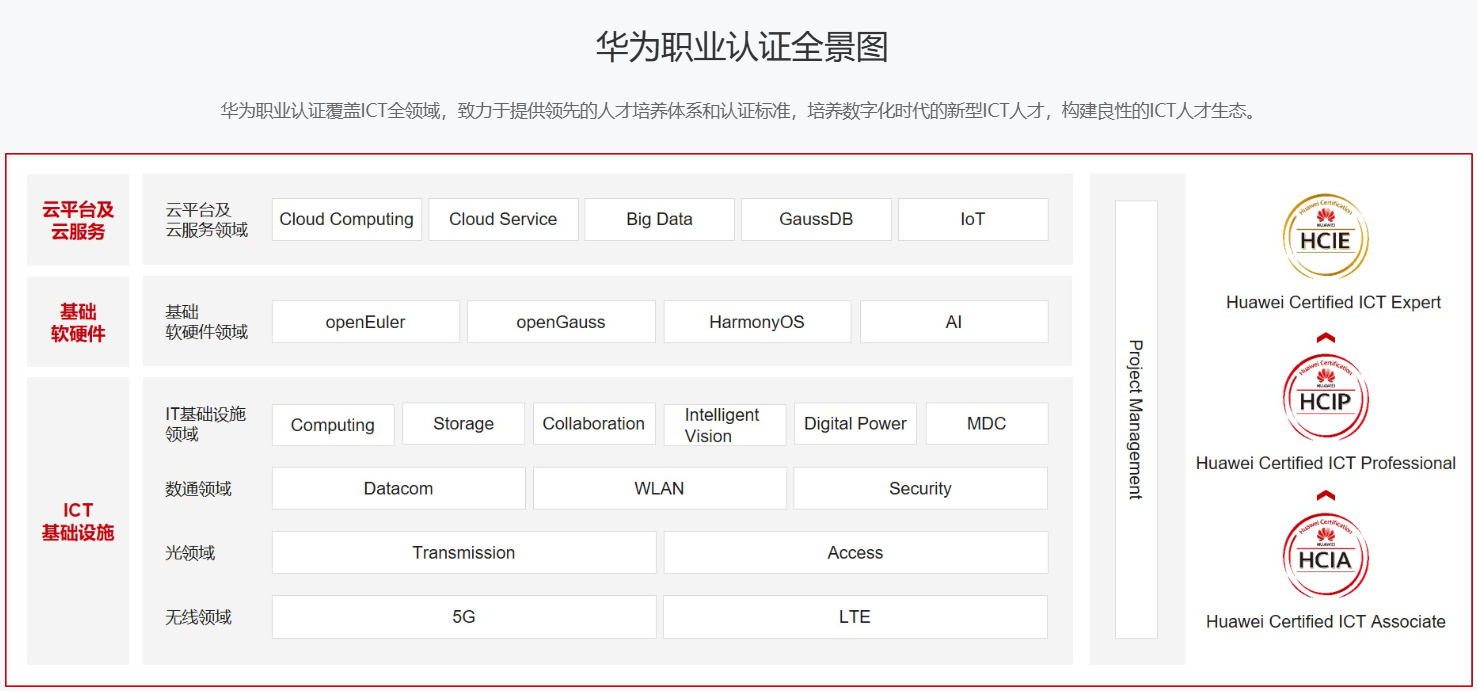Click the 云平台及云服务领域 row label

pyautogui.click(x=207, y=220)
